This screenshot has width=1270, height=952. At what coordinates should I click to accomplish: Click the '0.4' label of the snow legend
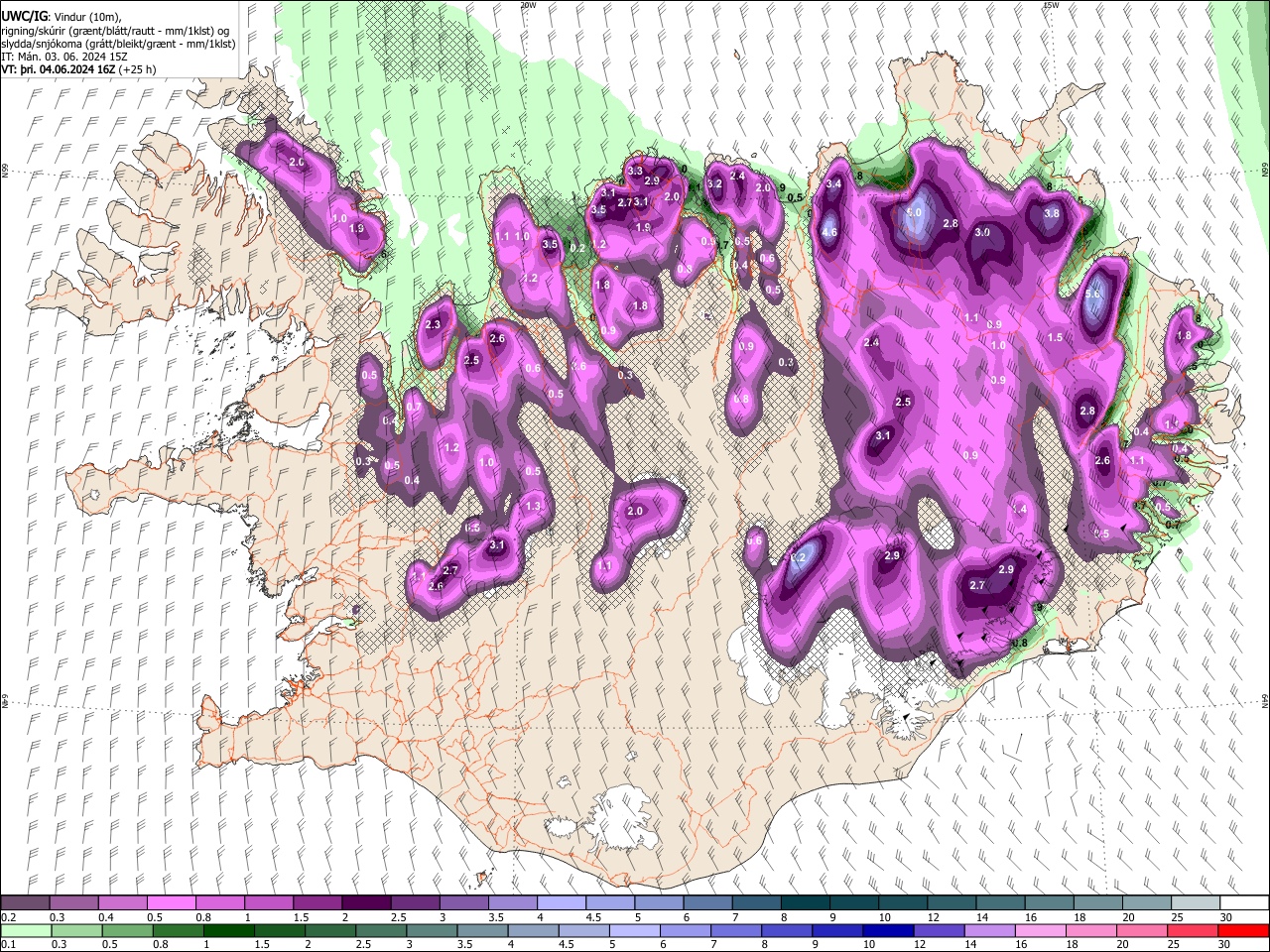tap(106, 918)
